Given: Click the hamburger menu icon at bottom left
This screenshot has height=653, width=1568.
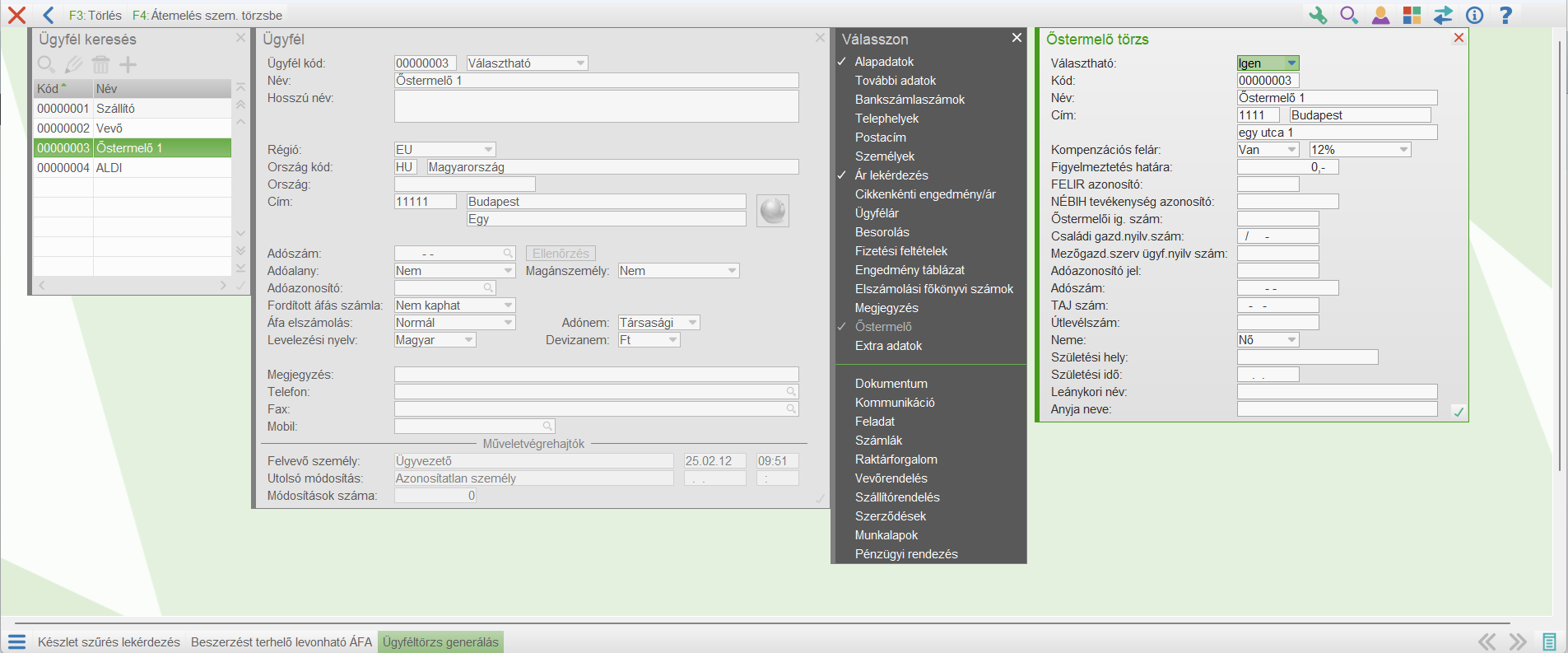Looking at the screenshot, I should coord(17,642).
